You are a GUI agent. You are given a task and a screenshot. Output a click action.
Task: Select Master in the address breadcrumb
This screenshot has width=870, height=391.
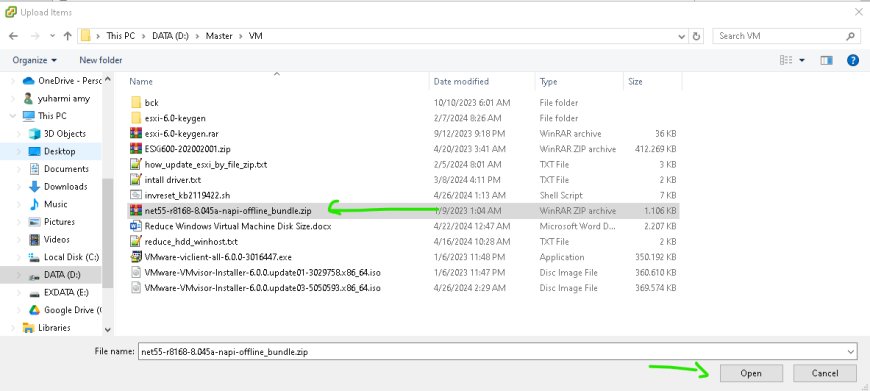click(219, 35)
